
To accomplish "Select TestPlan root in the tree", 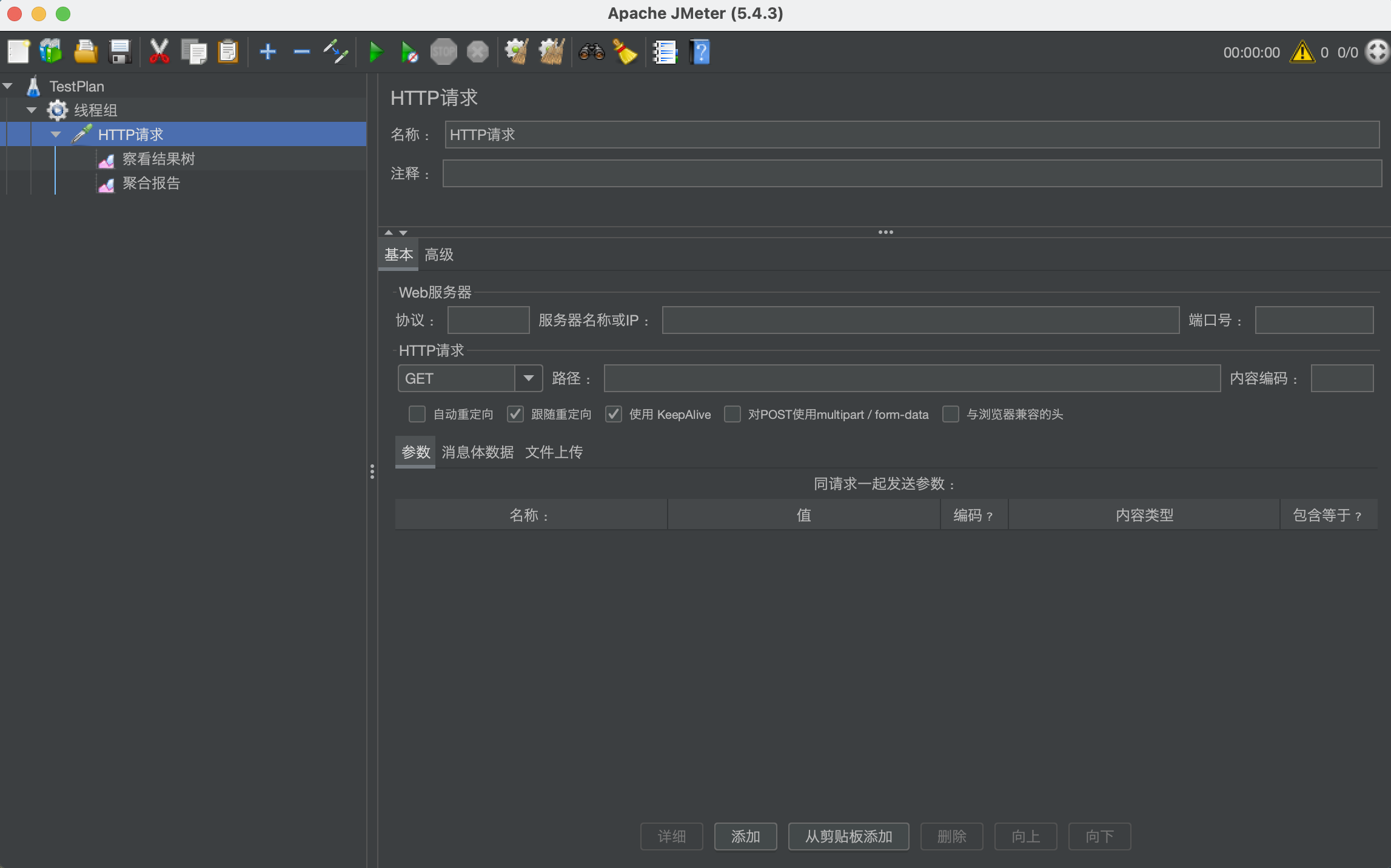I will tap(76, 86).
